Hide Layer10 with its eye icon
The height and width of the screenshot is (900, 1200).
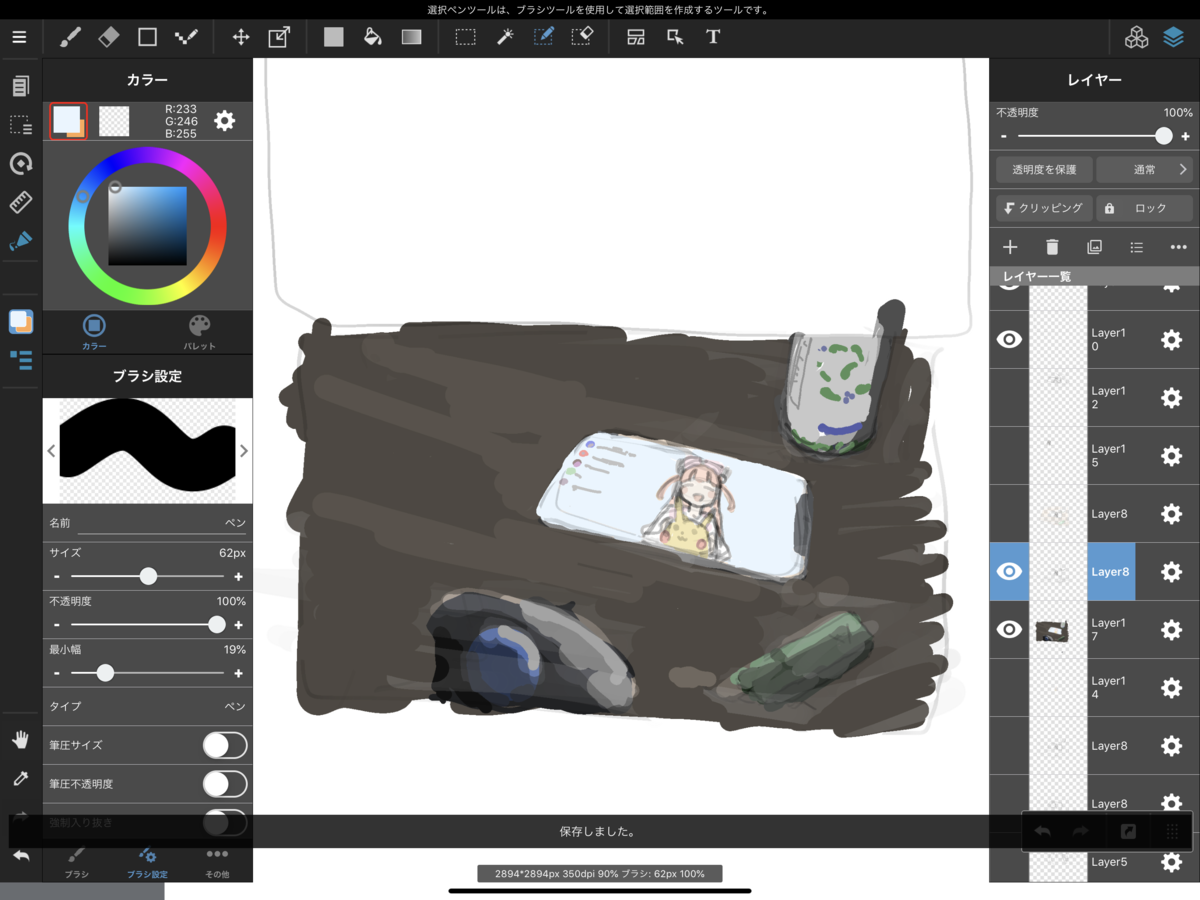pos(1010,340)
